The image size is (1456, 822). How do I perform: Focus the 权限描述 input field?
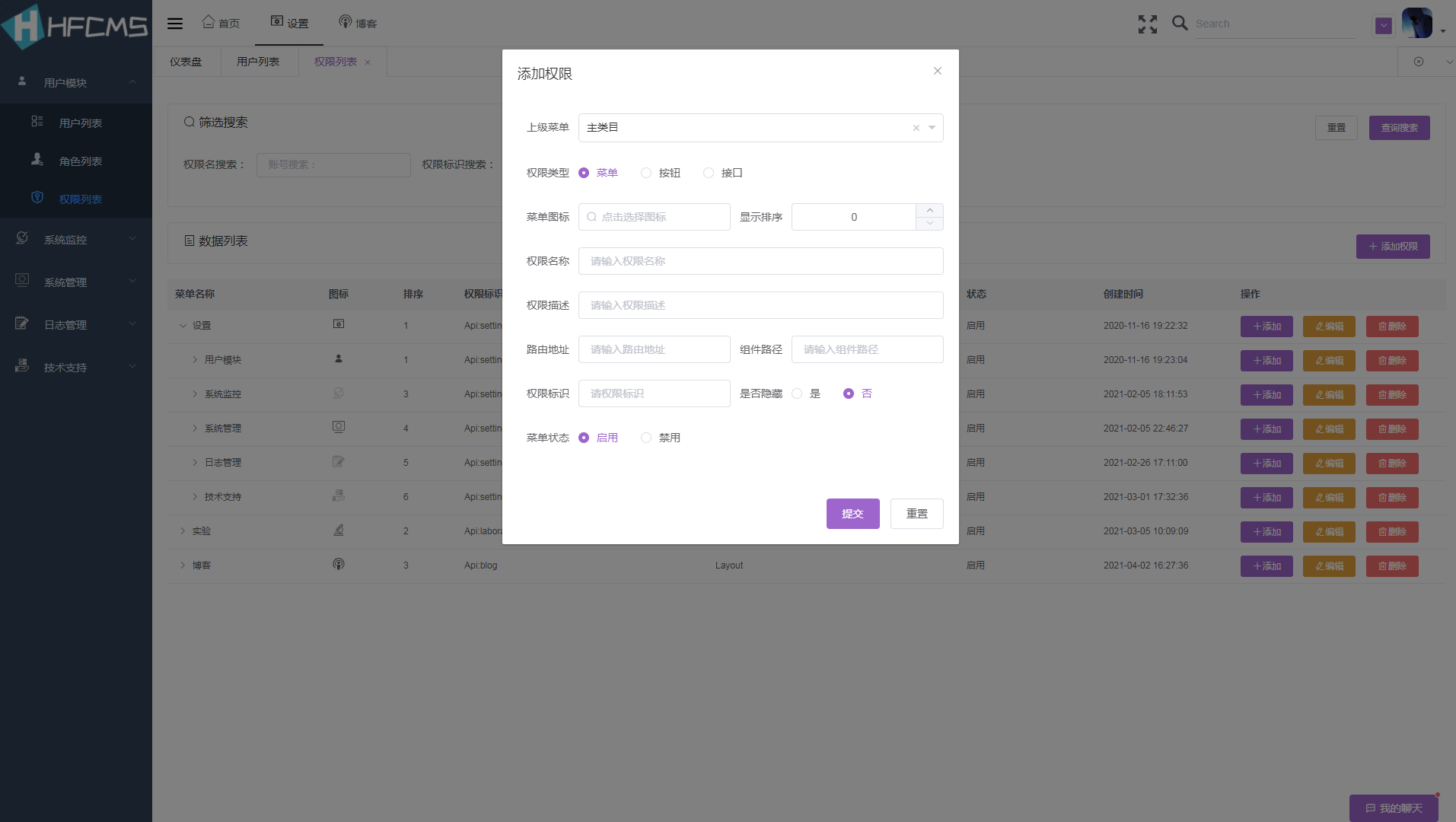point(761,305)
